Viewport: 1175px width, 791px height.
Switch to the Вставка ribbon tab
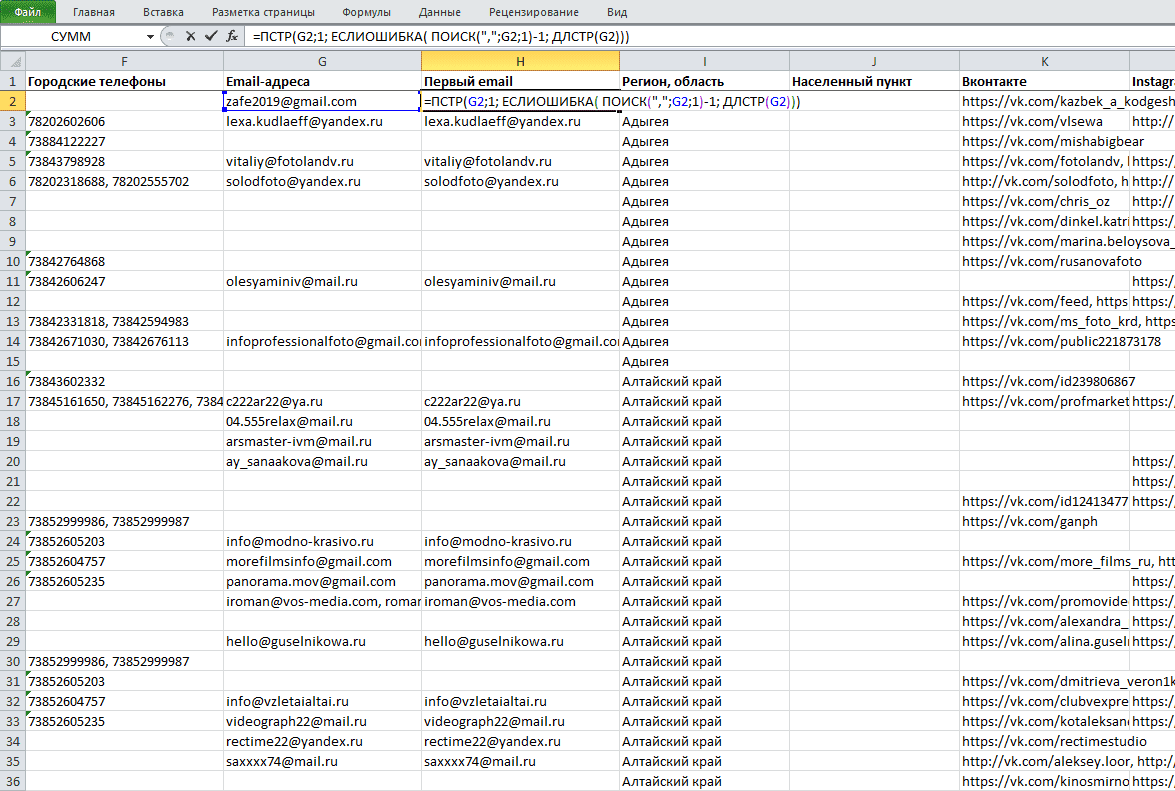(x=163, y=12)
